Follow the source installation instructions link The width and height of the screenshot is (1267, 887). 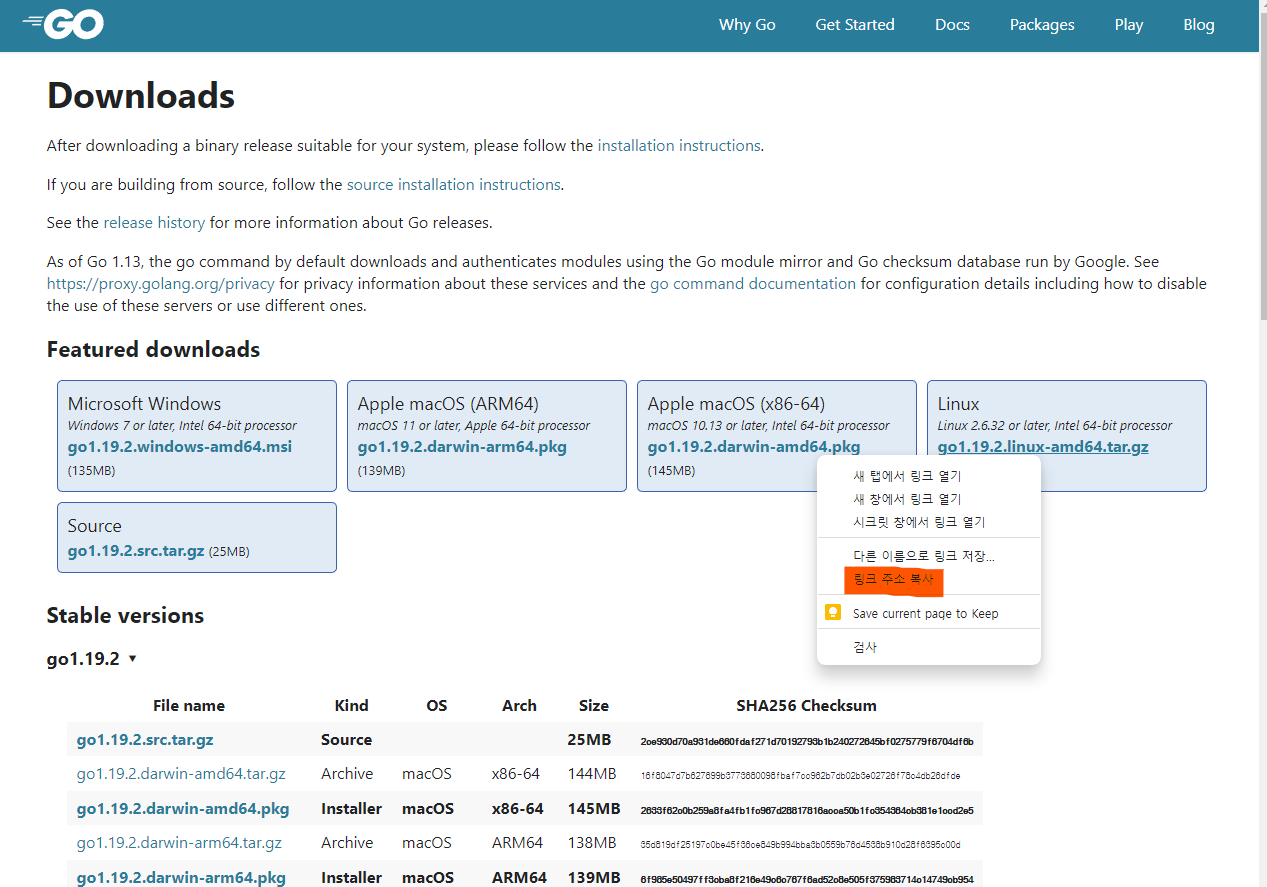(453, 185)
